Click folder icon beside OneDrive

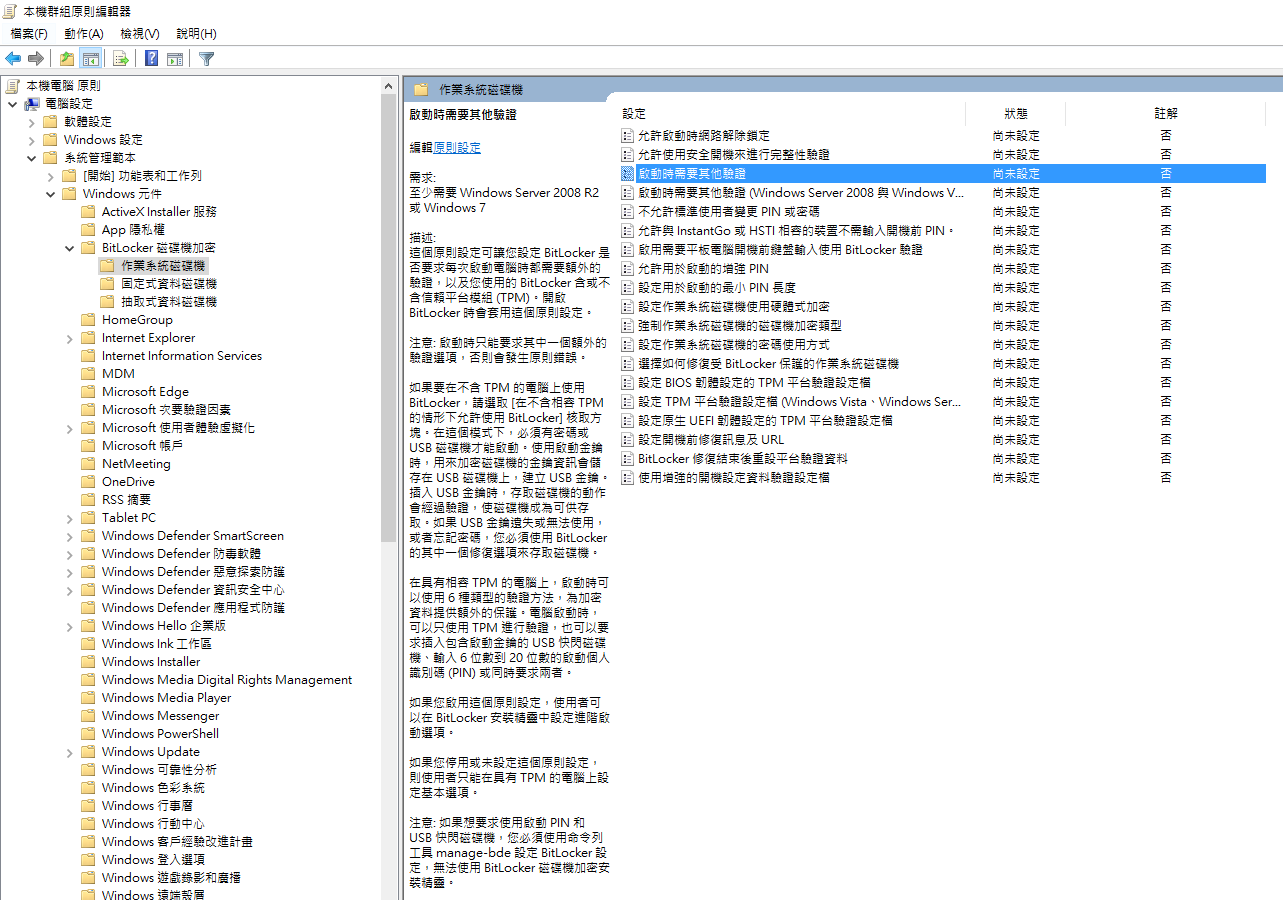(x=89, y=482)
